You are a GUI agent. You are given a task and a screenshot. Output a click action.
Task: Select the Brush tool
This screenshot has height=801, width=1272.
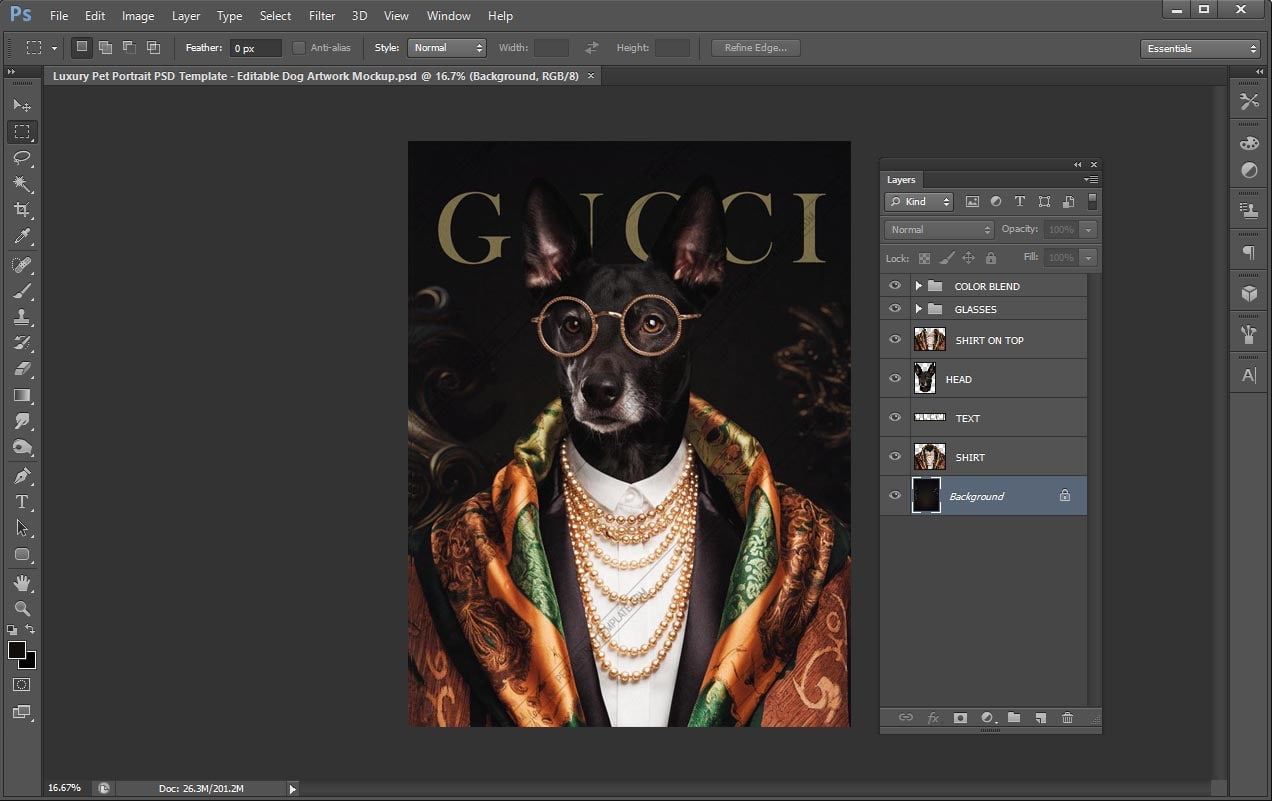(22, 291)
